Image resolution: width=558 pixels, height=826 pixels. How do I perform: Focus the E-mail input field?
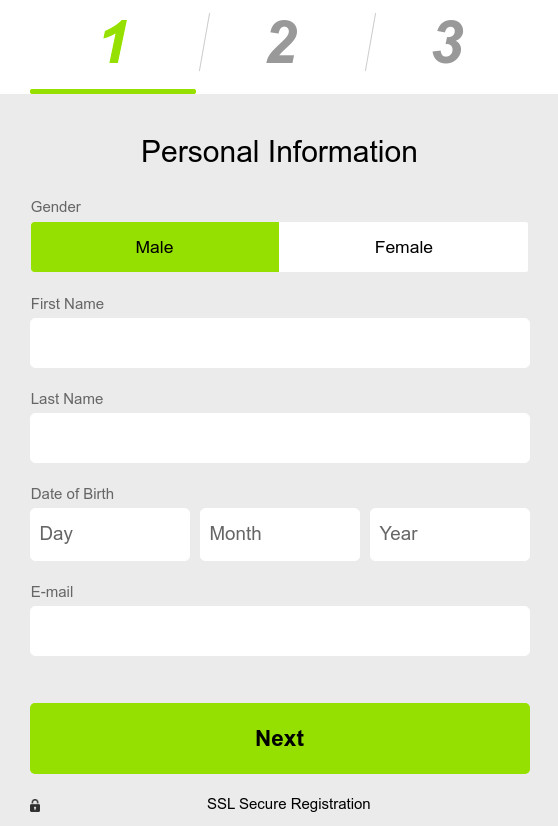[x=280, y=631]
